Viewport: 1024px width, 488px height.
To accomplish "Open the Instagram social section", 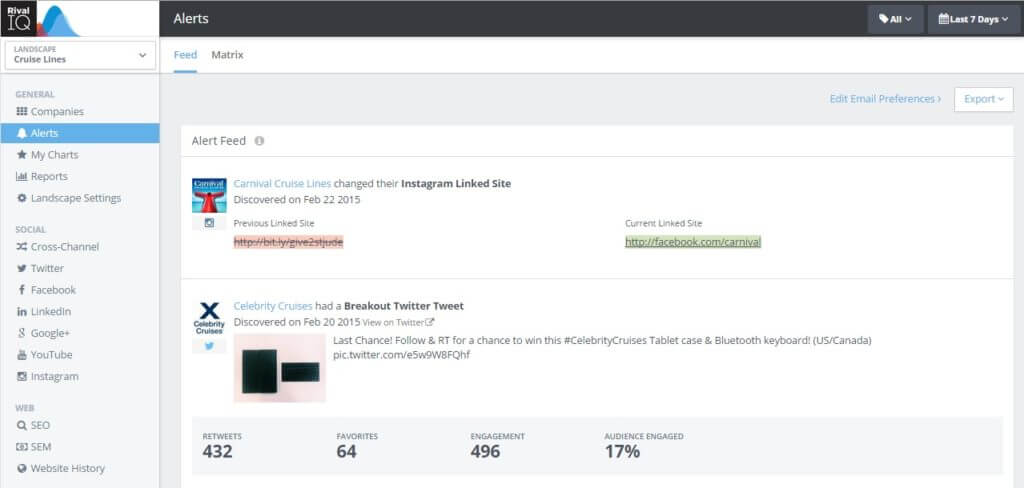I will pos(53,377).
